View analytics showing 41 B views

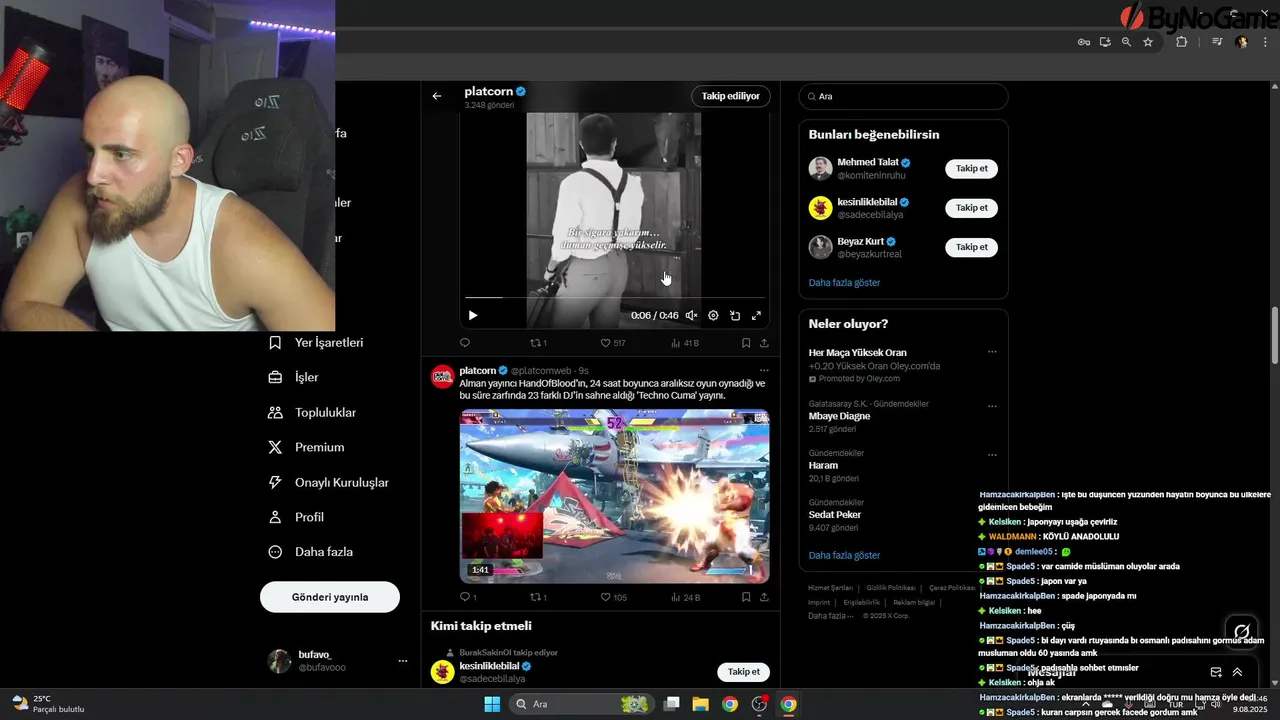pyautogui.click(x=684, y=343)
